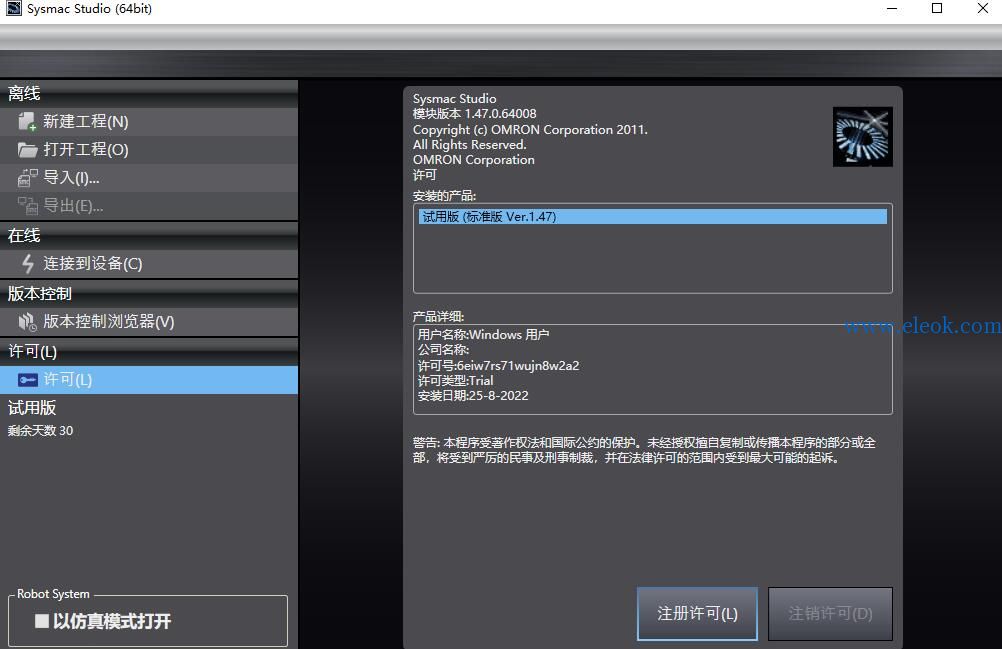Click 公司名称: text line
This screenshot has height=649, width=1002.
click(443, 350)
